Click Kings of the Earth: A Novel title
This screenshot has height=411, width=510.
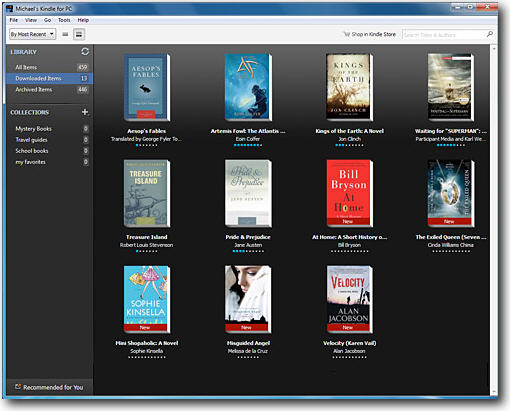349,131
